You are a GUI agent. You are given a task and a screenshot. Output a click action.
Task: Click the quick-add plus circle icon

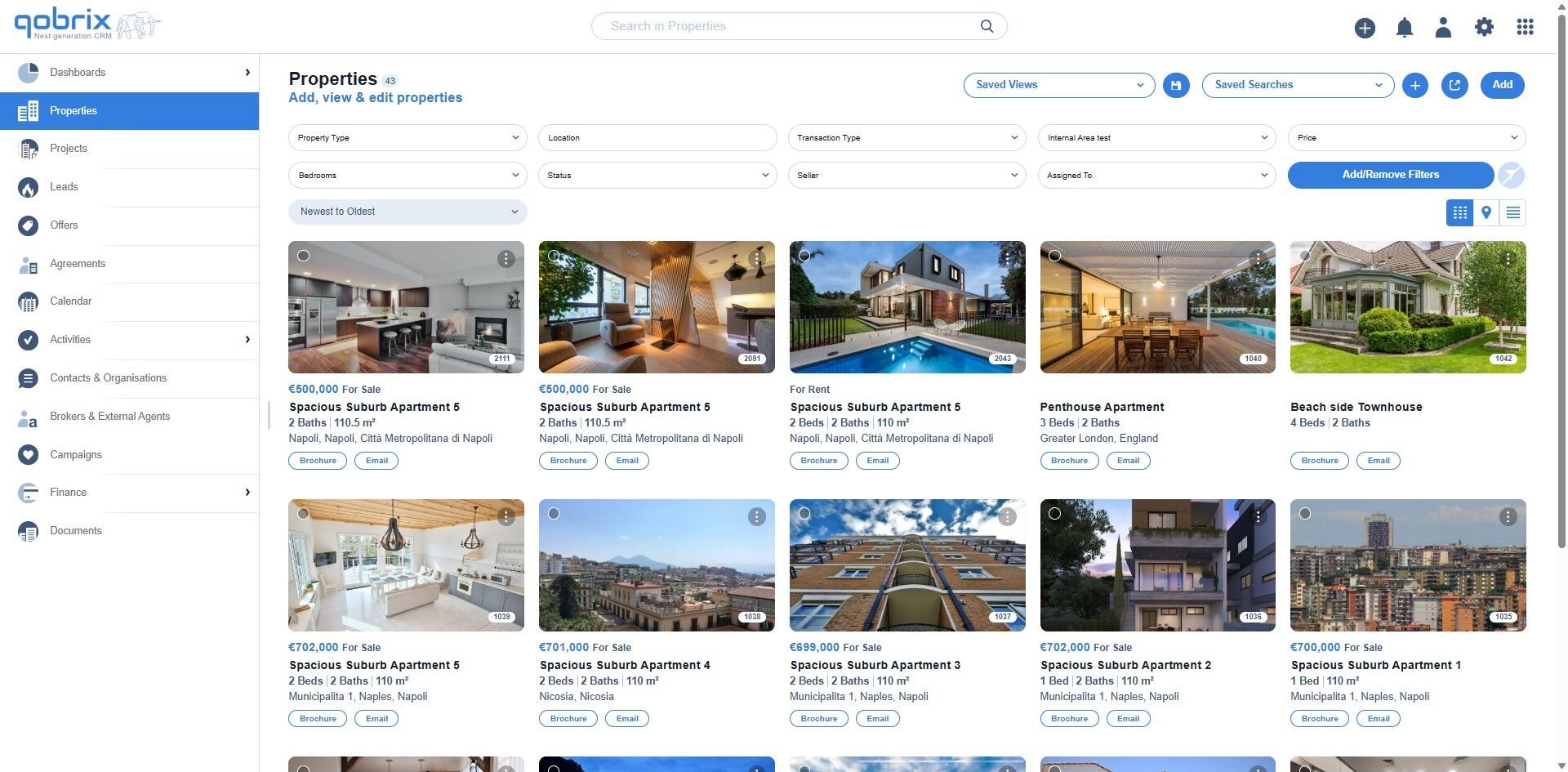click(x=1365, y=27)
